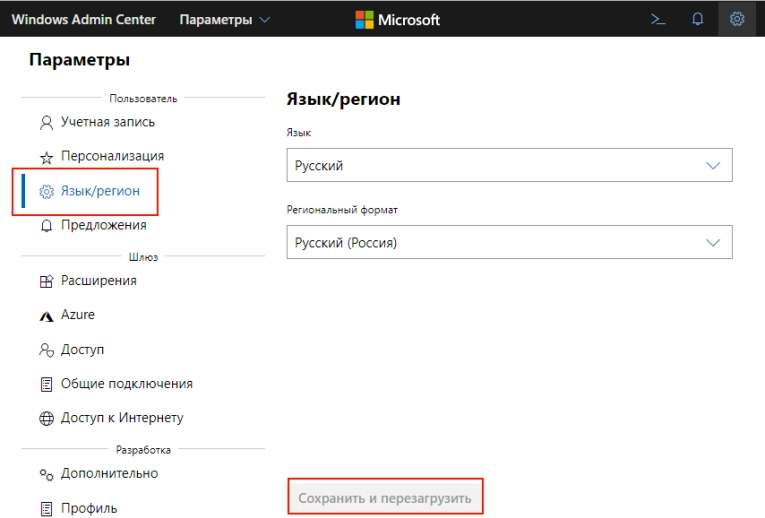Image resolution: width=765 pixels, height=518 pixels.
Task: Click the Язык/регион gear icon
Action: 46,191
